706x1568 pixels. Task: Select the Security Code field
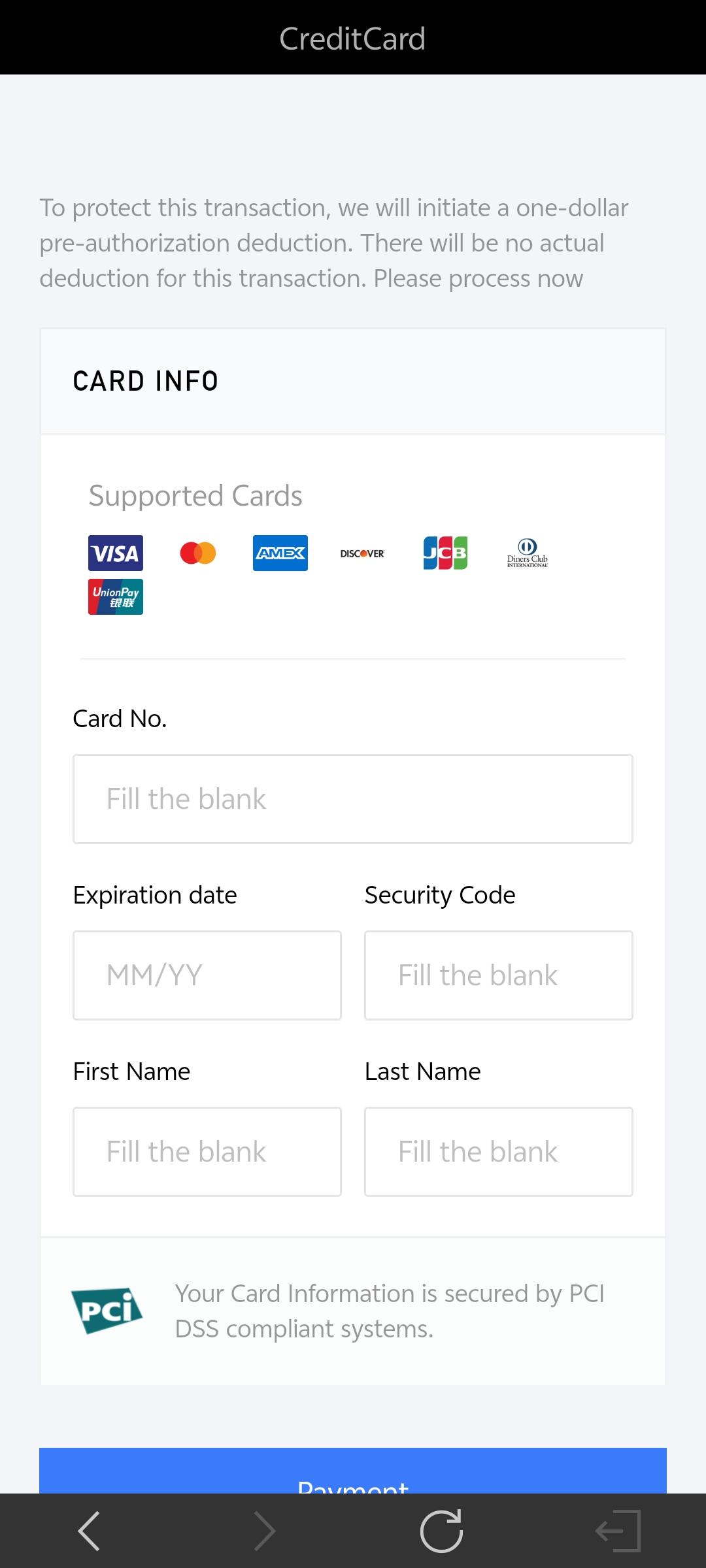click(499, 975)
